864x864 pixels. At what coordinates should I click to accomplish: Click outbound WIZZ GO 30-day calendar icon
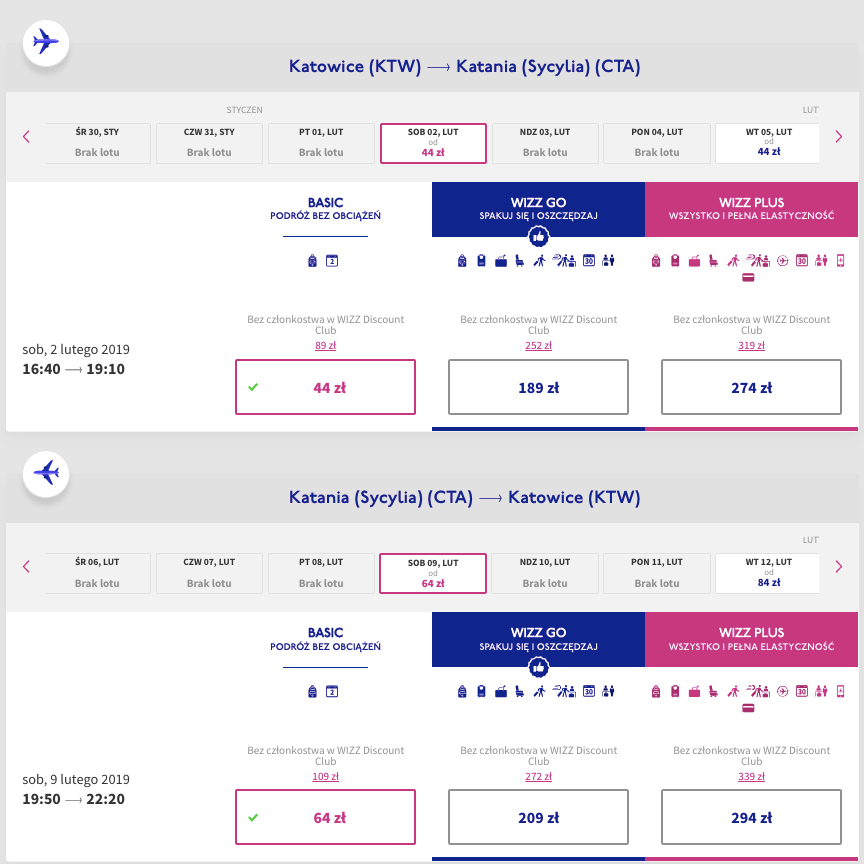pyautogui.click(x=589, y=261)
